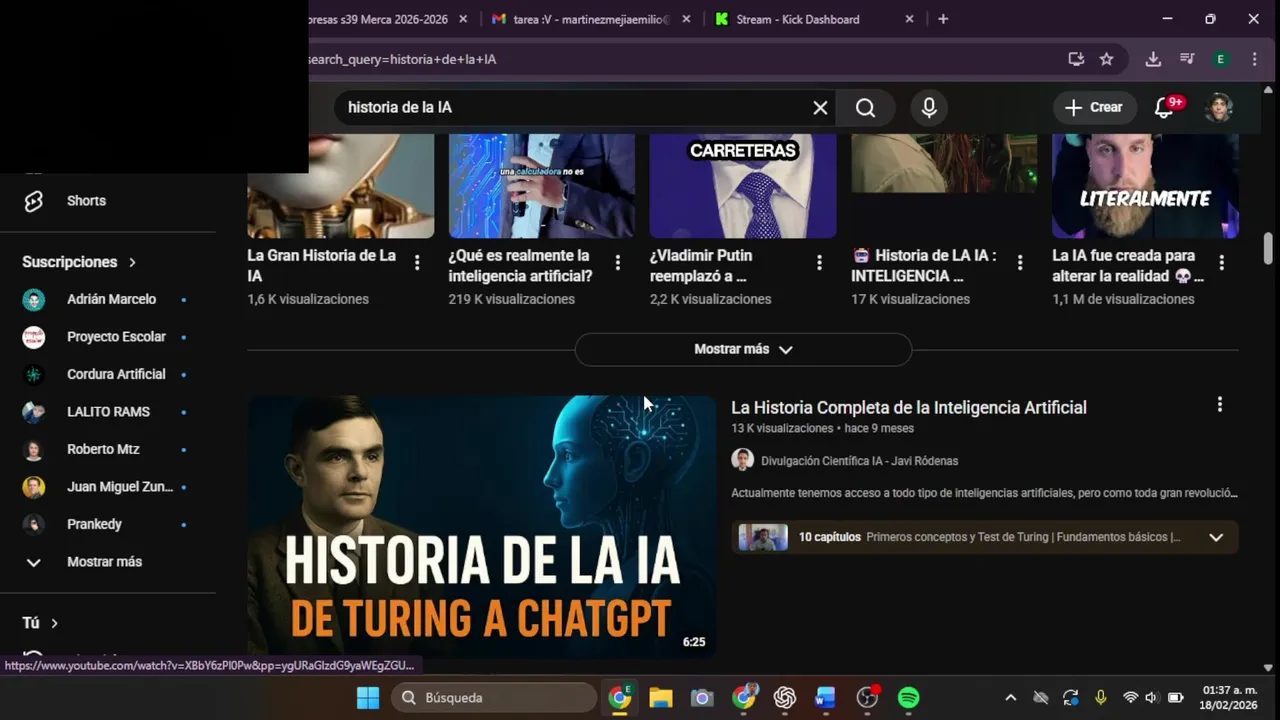The width and height of the screenshot is (1280, 720).
Task: Open ChatGPT app from the taskbar
Action: click(x=785, y=698)
